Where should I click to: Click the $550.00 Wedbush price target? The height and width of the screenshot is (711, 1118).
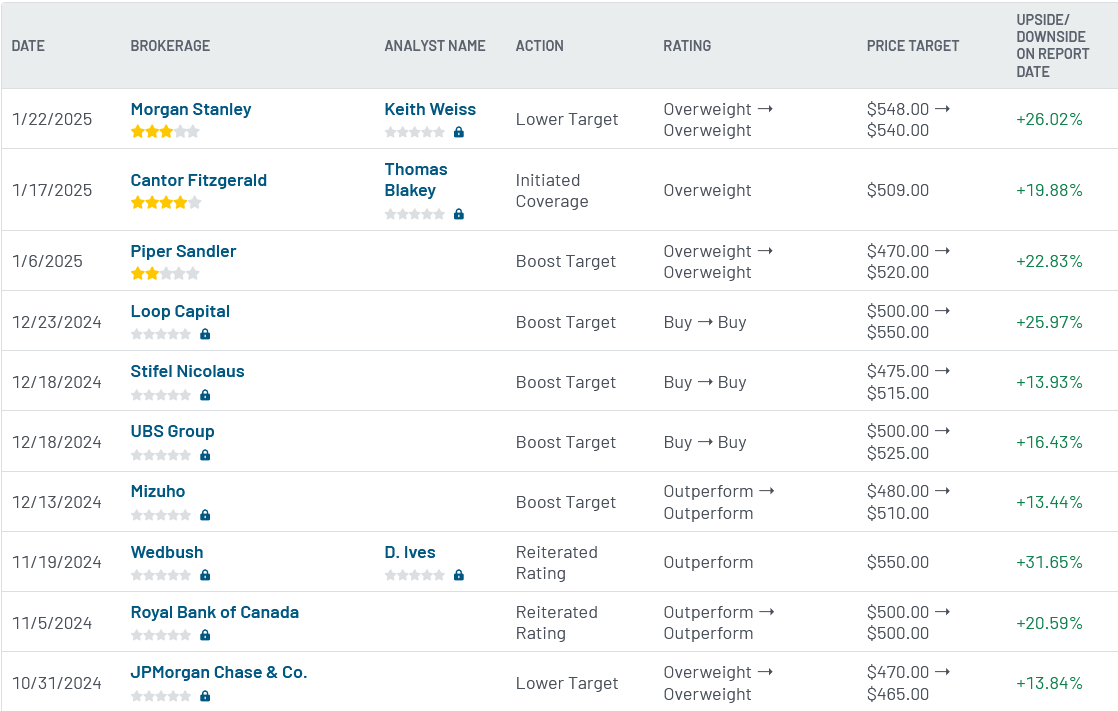[x=898, y=563]
